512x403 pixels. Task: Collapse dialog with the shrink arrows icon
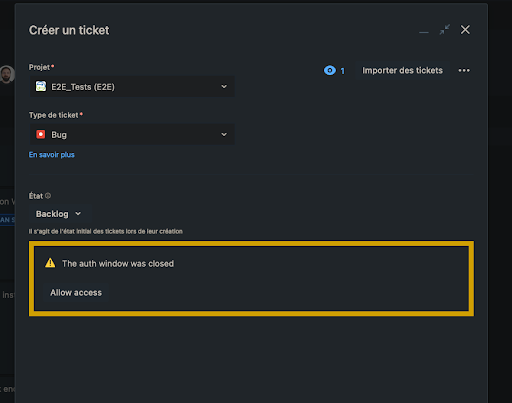[445, 30]
